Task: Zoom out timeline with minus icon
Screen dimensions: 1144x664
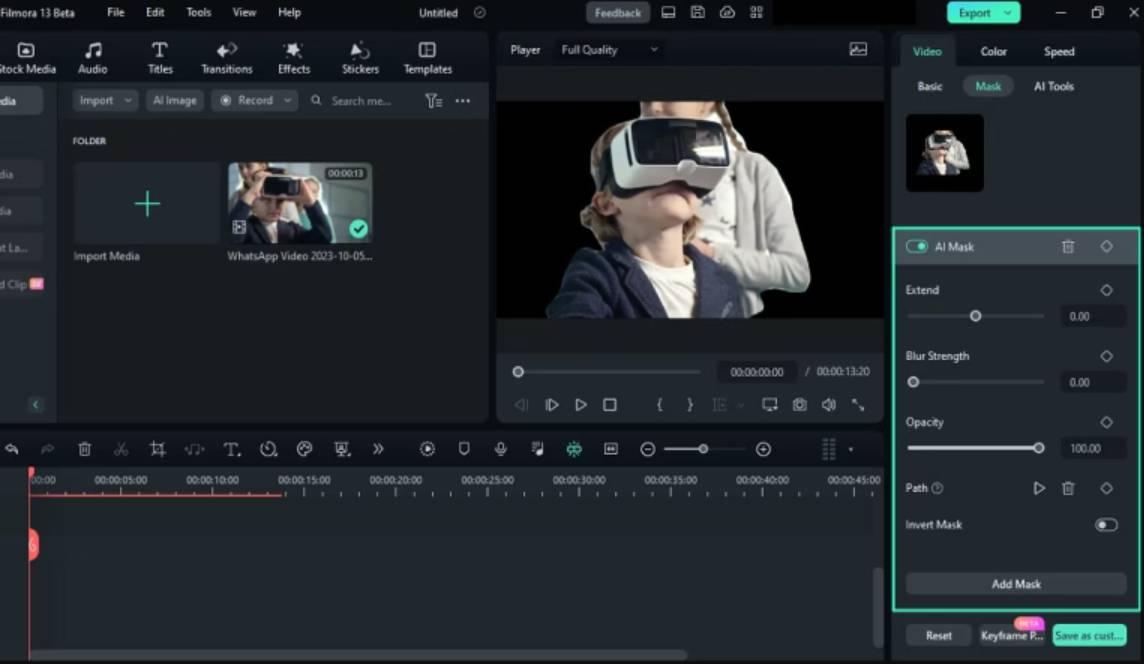Action: pyautogui.click(x=647, y=449)
